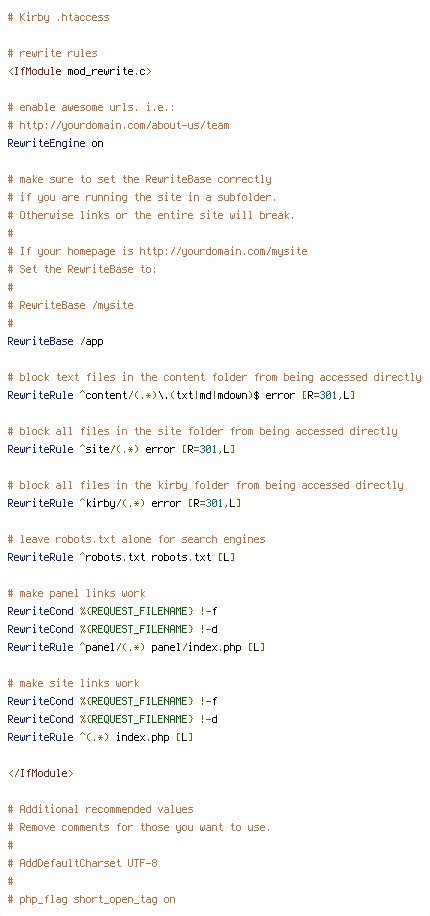Click the '# Kirby .htaccess' comment line

point(58,18)
